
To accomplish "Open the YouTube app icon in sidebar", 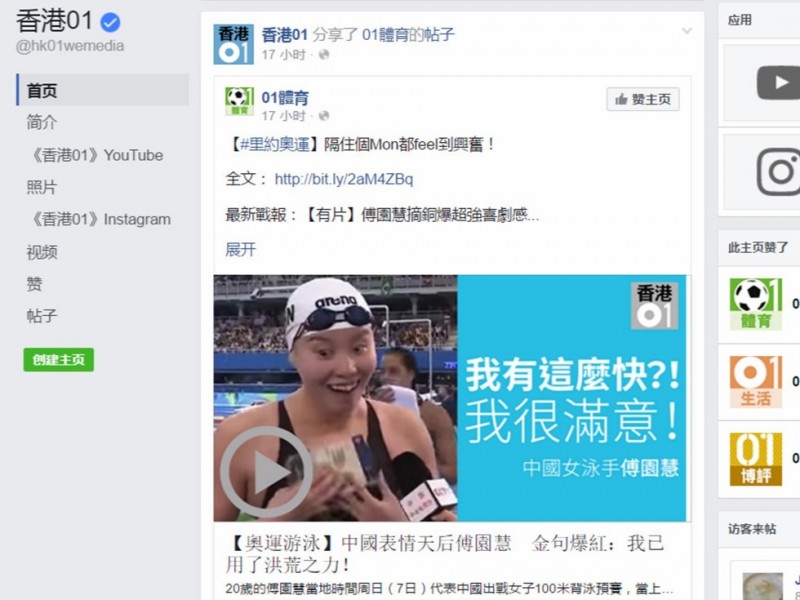I will click(778, 82).
